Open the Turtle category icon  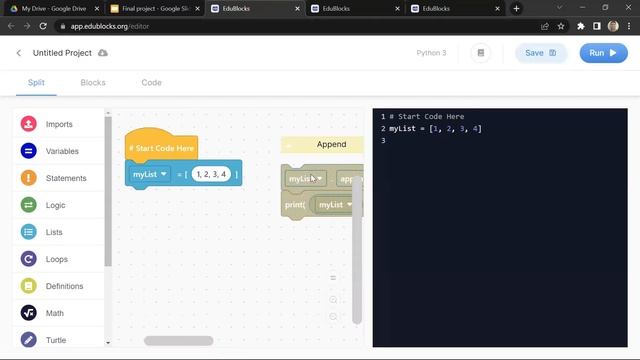(x=29, y=340)
